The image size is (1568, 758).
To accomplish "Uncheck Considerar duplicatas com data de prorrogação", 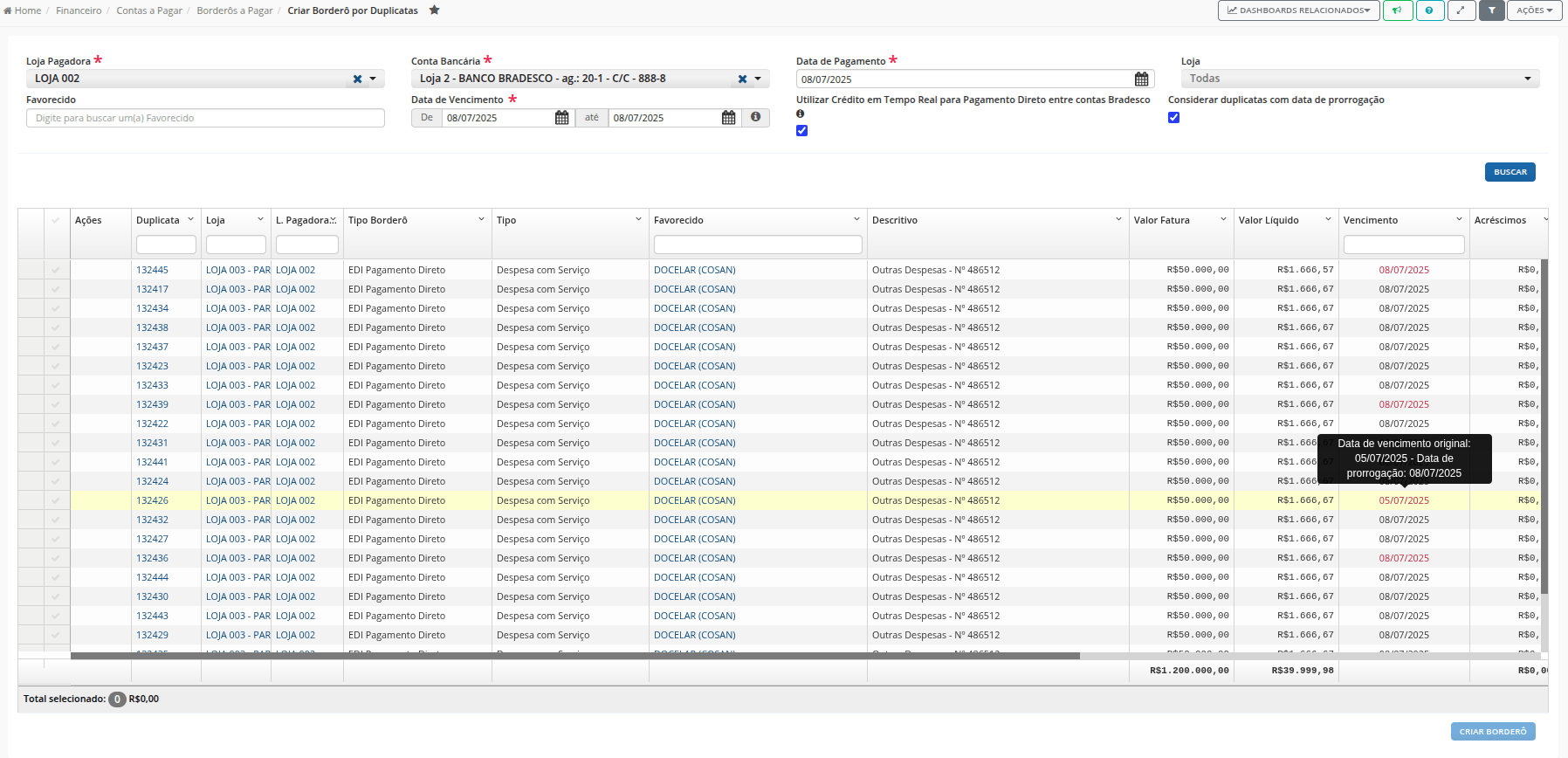I will (x=1173, y=117).
